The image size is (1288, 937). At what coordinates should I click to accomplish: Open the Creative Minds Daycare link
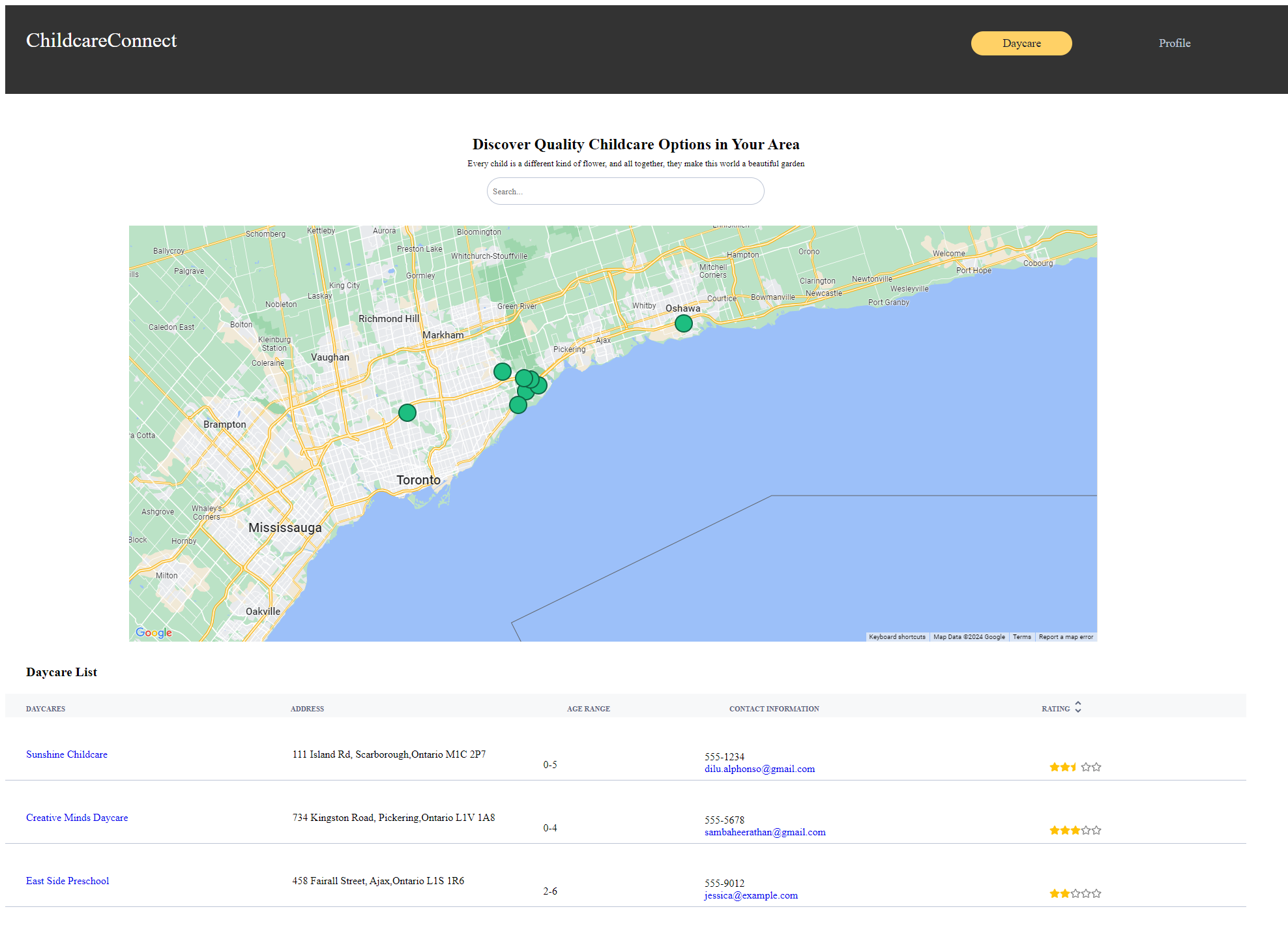[x=77, y=818]
